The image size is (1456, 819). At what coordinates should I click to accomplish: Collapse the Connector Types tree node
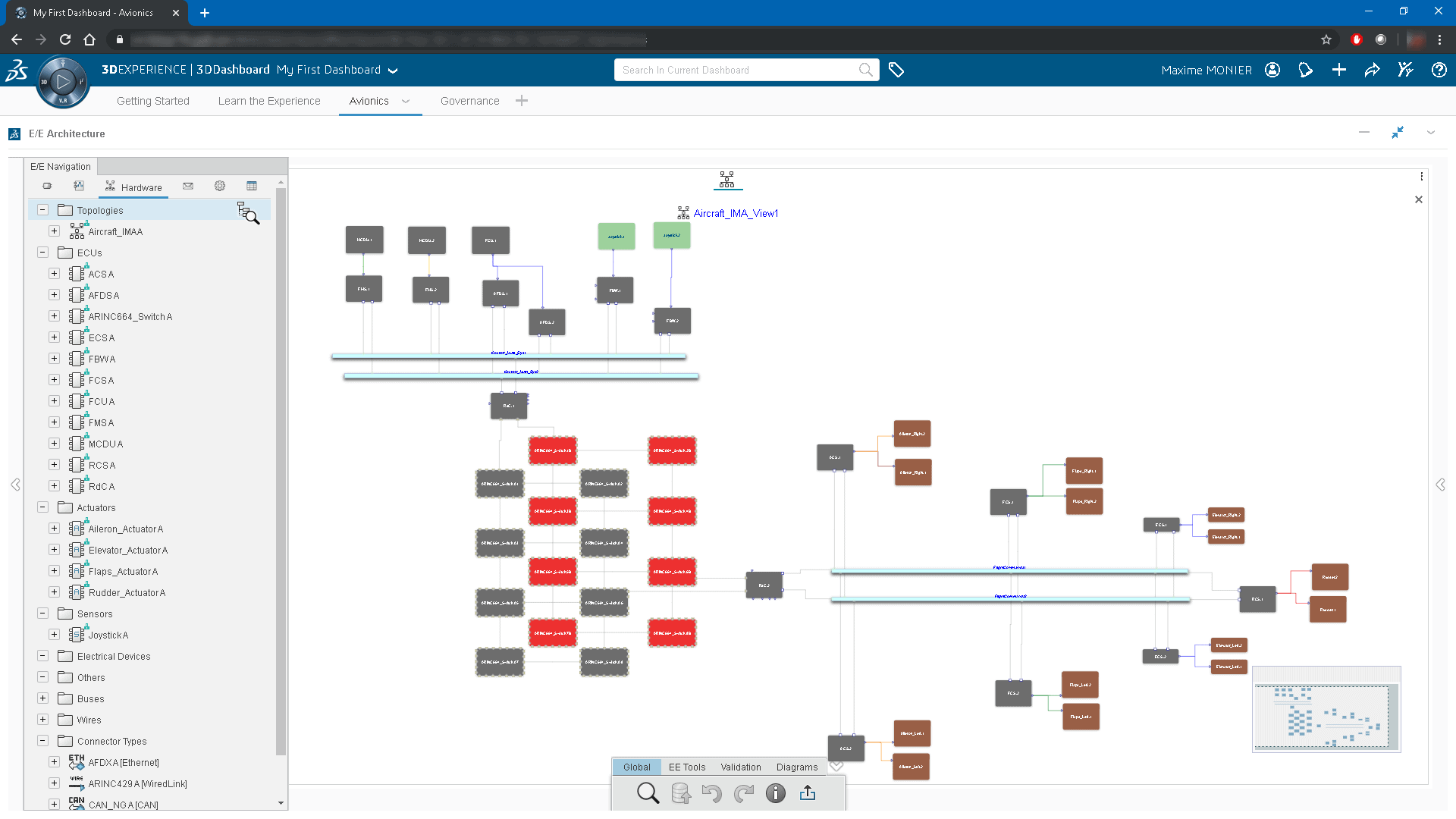[42, 741]
